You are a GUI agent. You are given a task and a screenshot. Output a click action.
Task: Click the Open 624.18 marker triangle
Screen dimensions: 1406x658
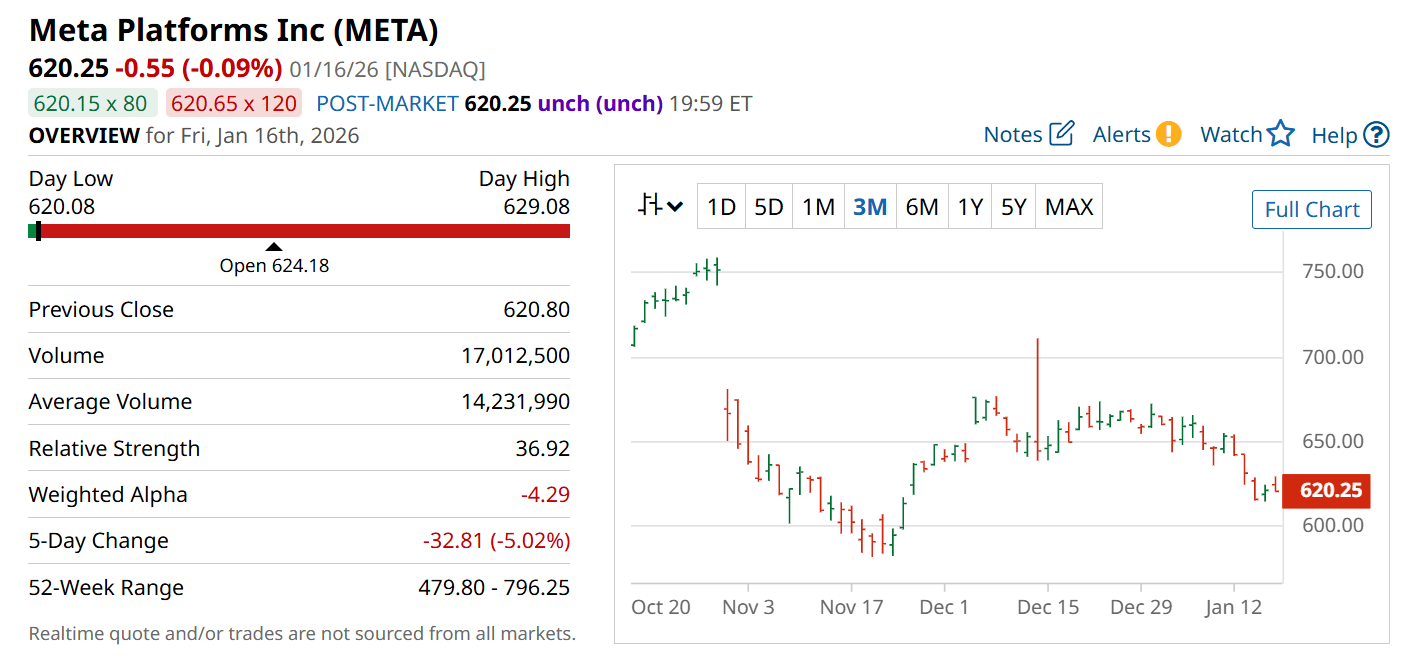pyautogui.click(x=273, y=247)
